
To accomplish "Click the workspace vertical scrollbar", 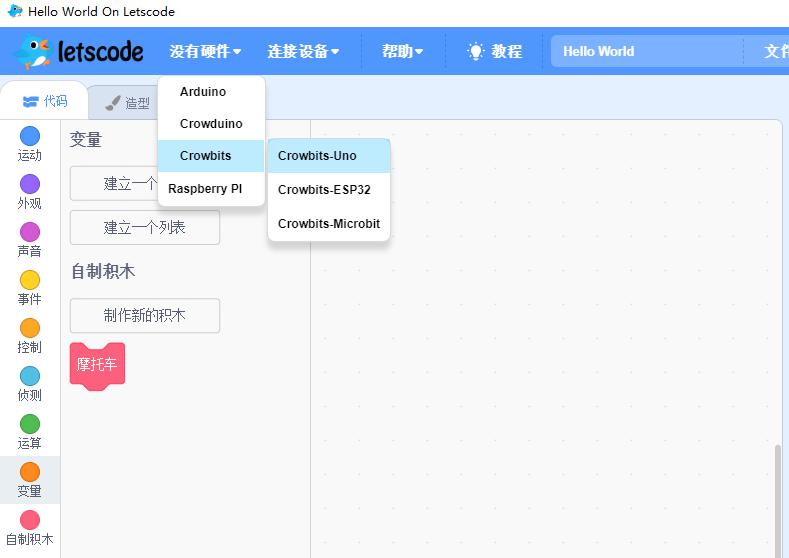I will point(778,500).
